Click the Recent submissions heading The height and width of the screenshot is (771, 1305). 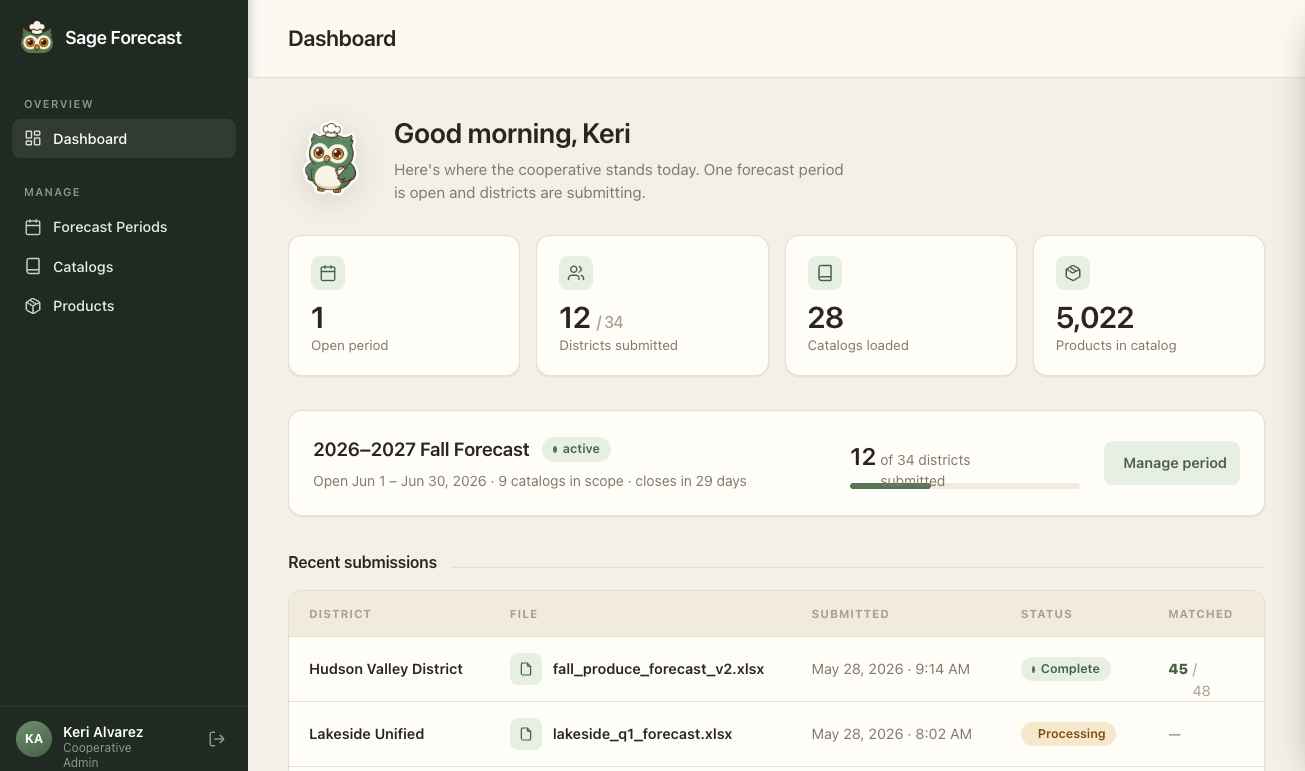[x=362, y=562]
